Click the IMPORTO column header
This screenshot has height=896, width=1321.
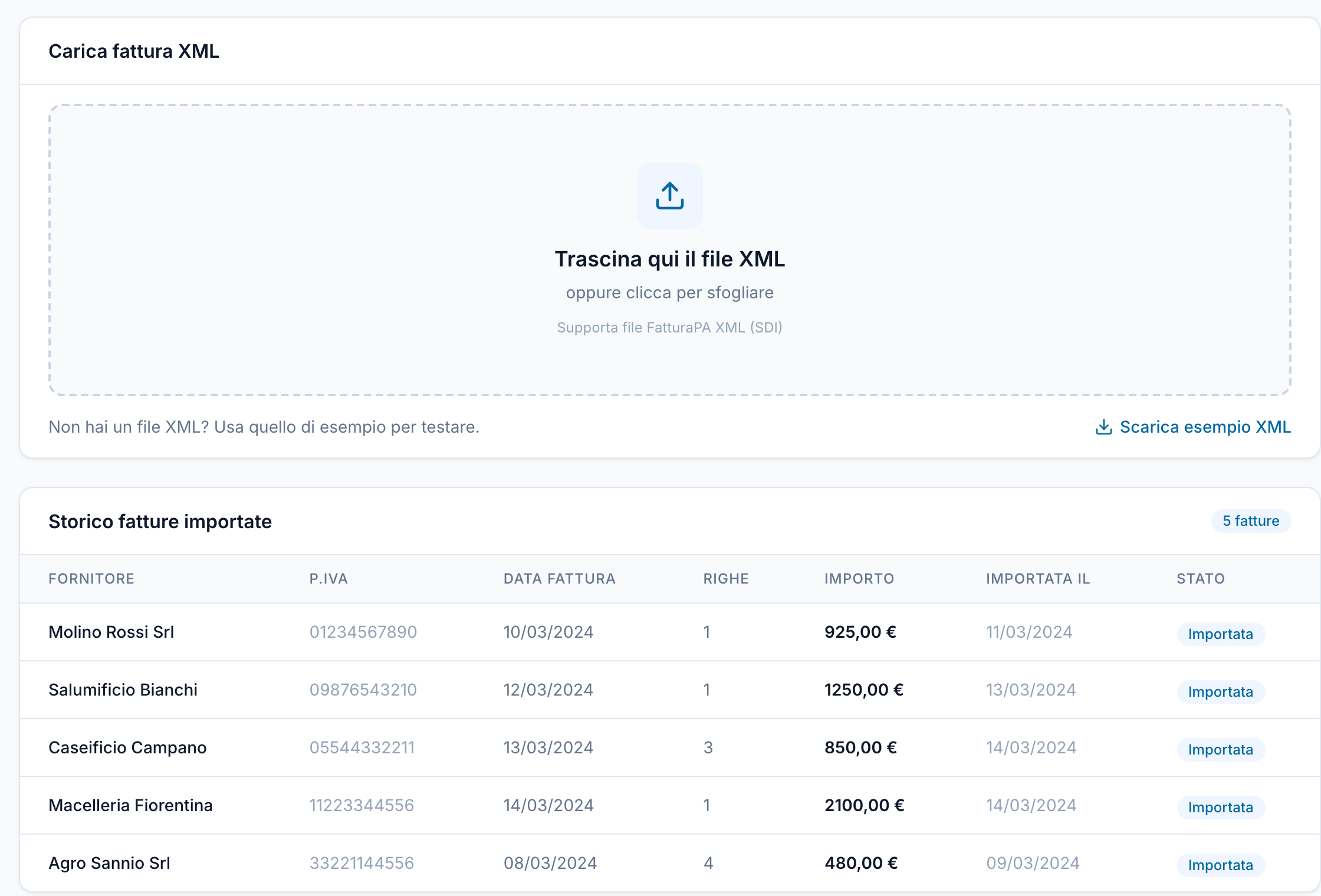pyautogui.click(x=859, y=579)
